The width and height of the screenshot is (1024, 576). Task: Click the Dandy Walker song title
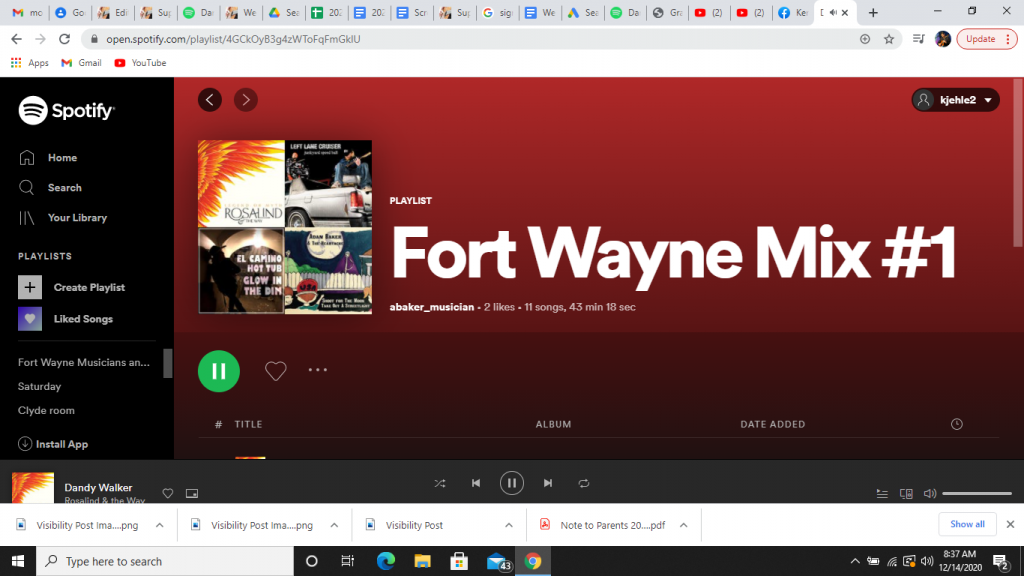(x=98, y=488)
